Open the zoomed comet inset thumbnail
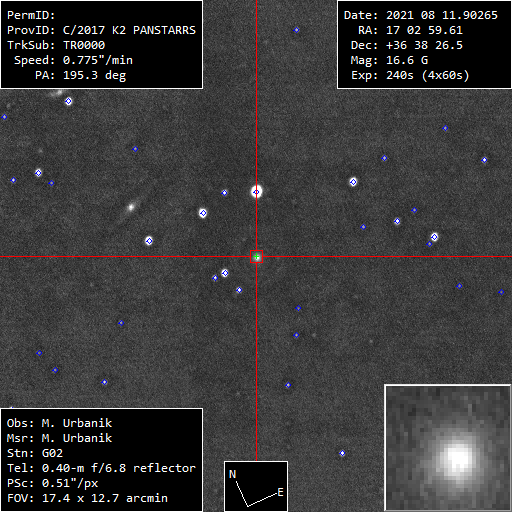The image size is (512, 512). tap(448, 447)
